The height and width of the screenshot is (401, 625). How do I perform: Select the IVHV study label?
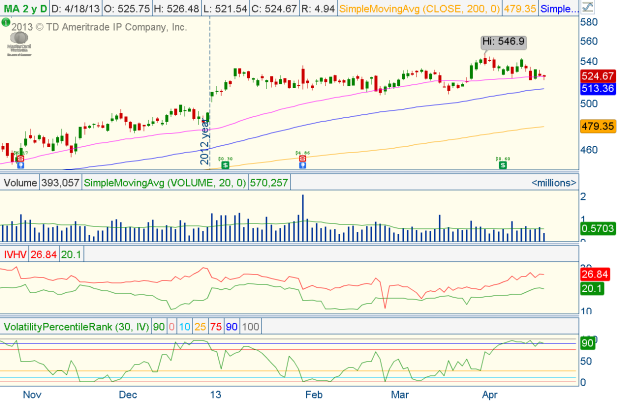pyautogui.click(x=16, y=255)
